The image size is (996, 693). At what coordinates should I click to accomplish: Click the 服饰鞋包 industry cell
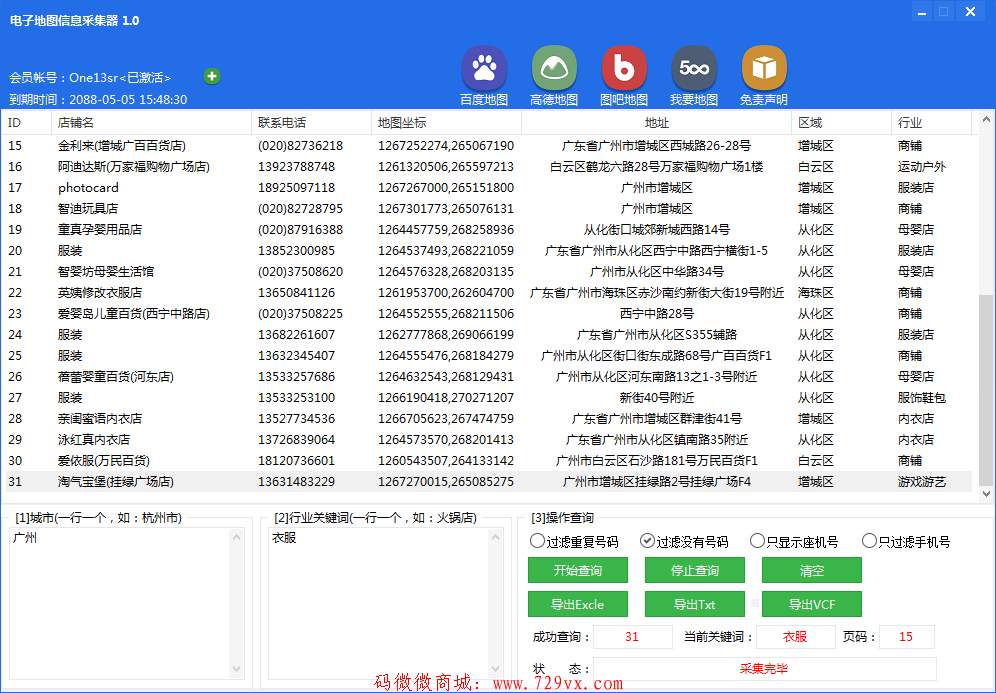point(922,397)
